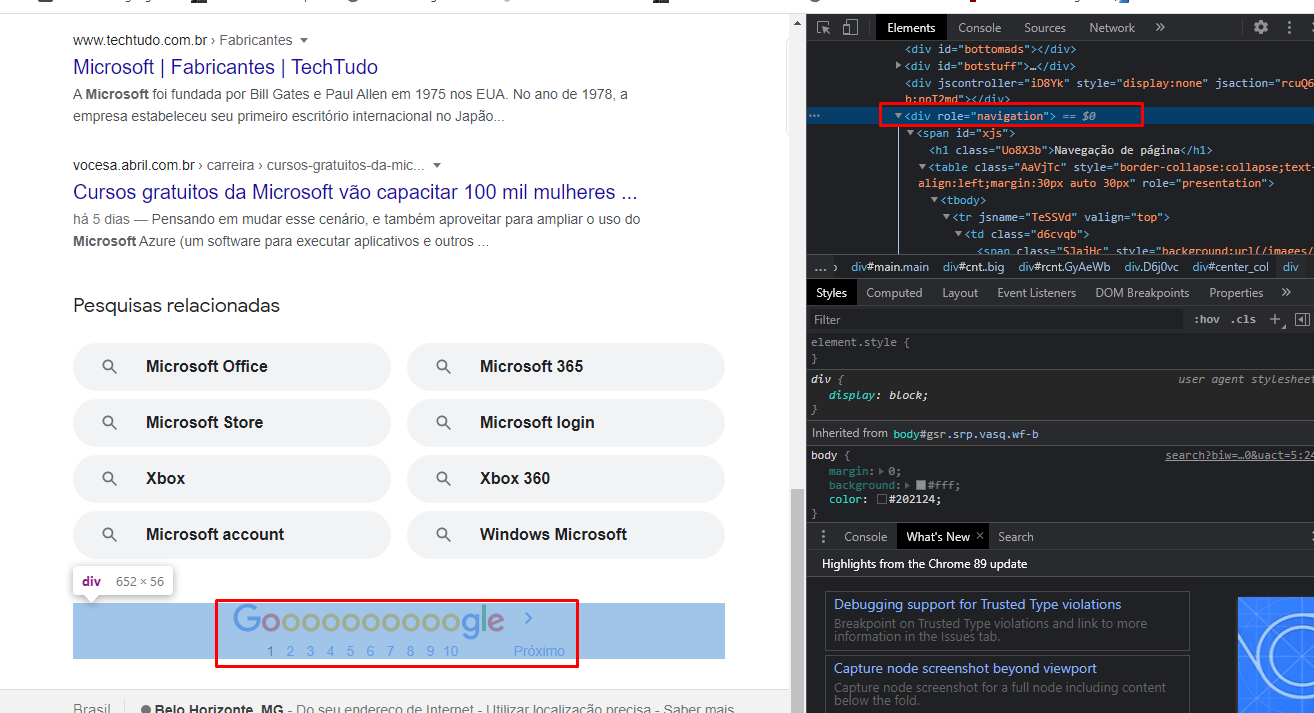Click the search icon beside Windows Microsoft
The width and height of the screenshot is (1314, 713).
click(x=444, y=535)
